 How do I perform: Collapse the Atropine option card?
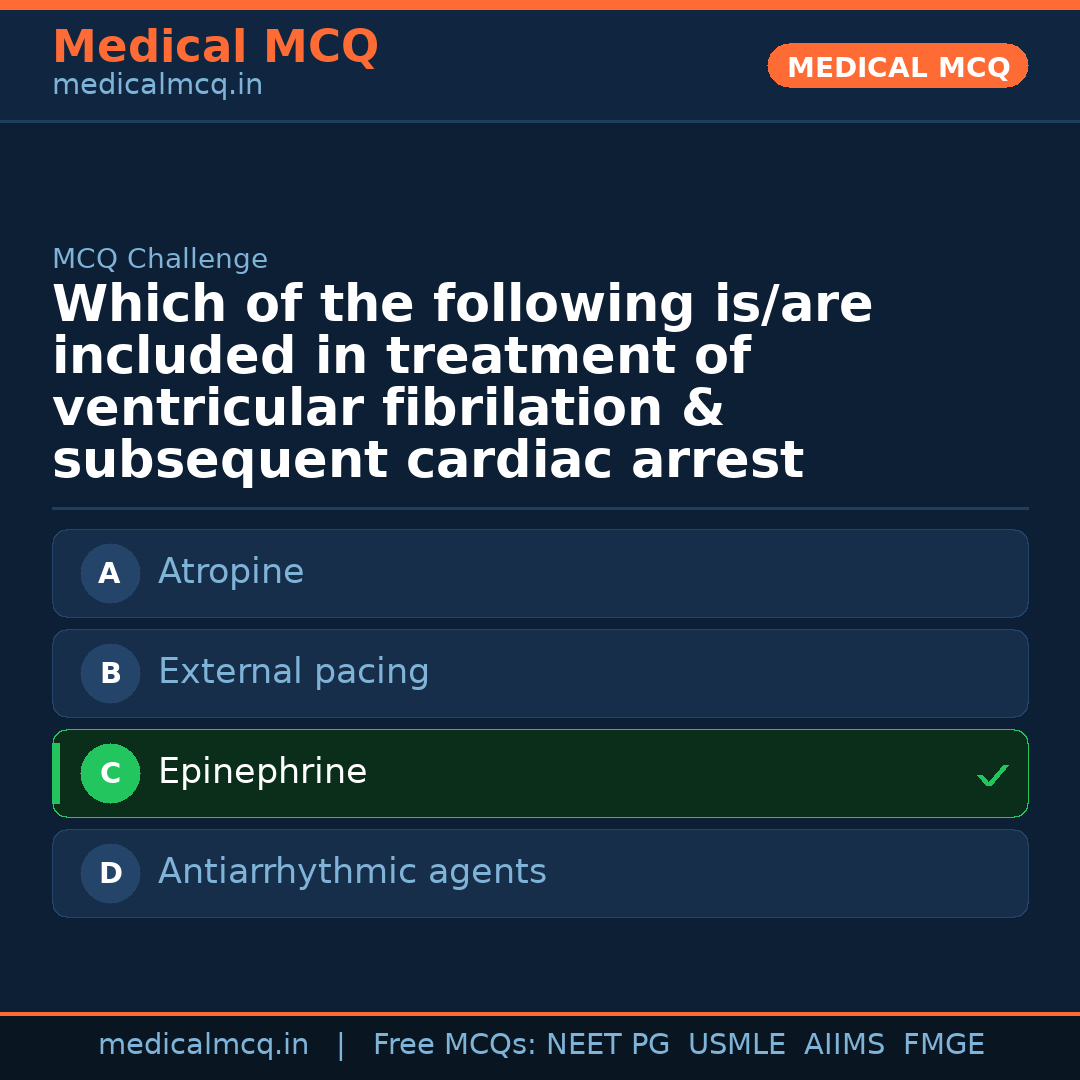540,573
